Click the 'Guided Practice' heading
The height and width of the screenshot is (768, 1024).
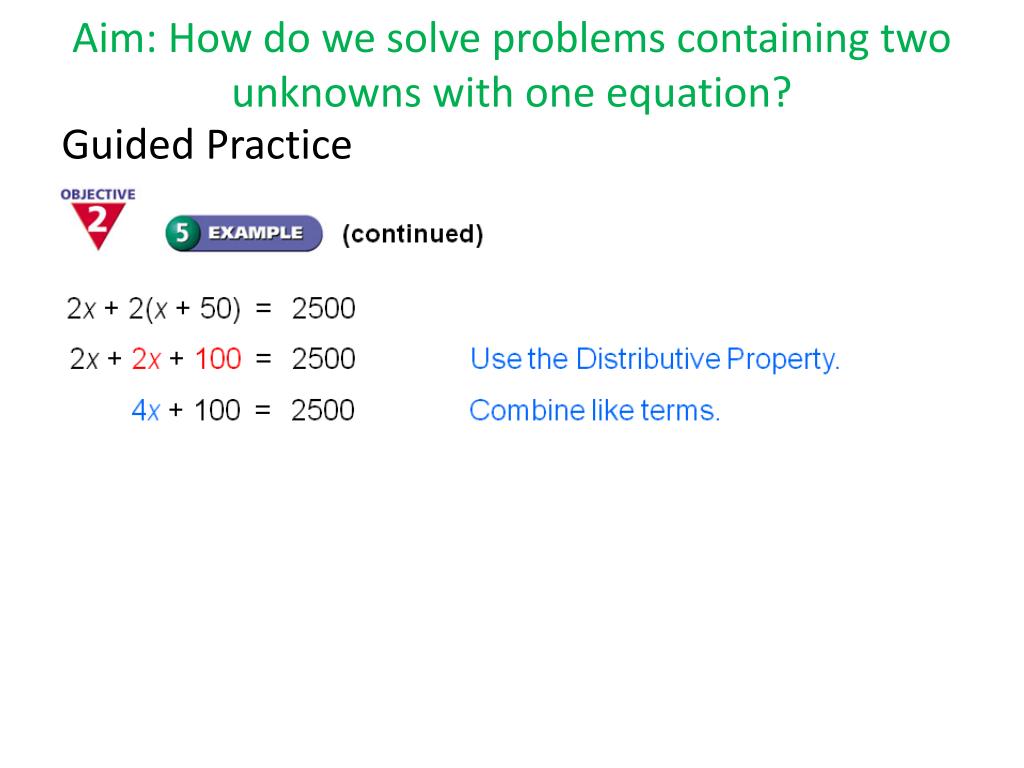[x=207, y=144]
